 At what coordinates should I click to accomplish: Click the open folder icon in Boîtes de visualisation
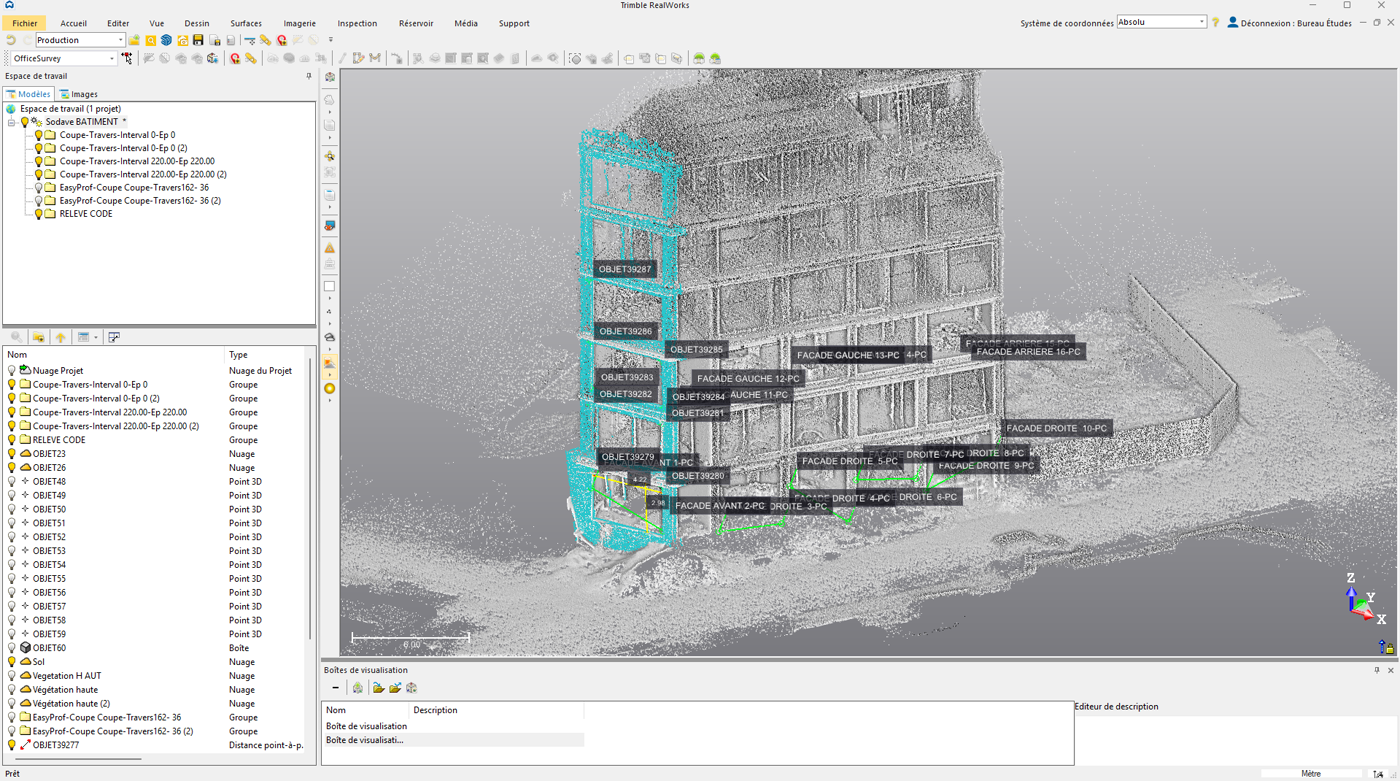pyautogui.click(x=377, y=688)
